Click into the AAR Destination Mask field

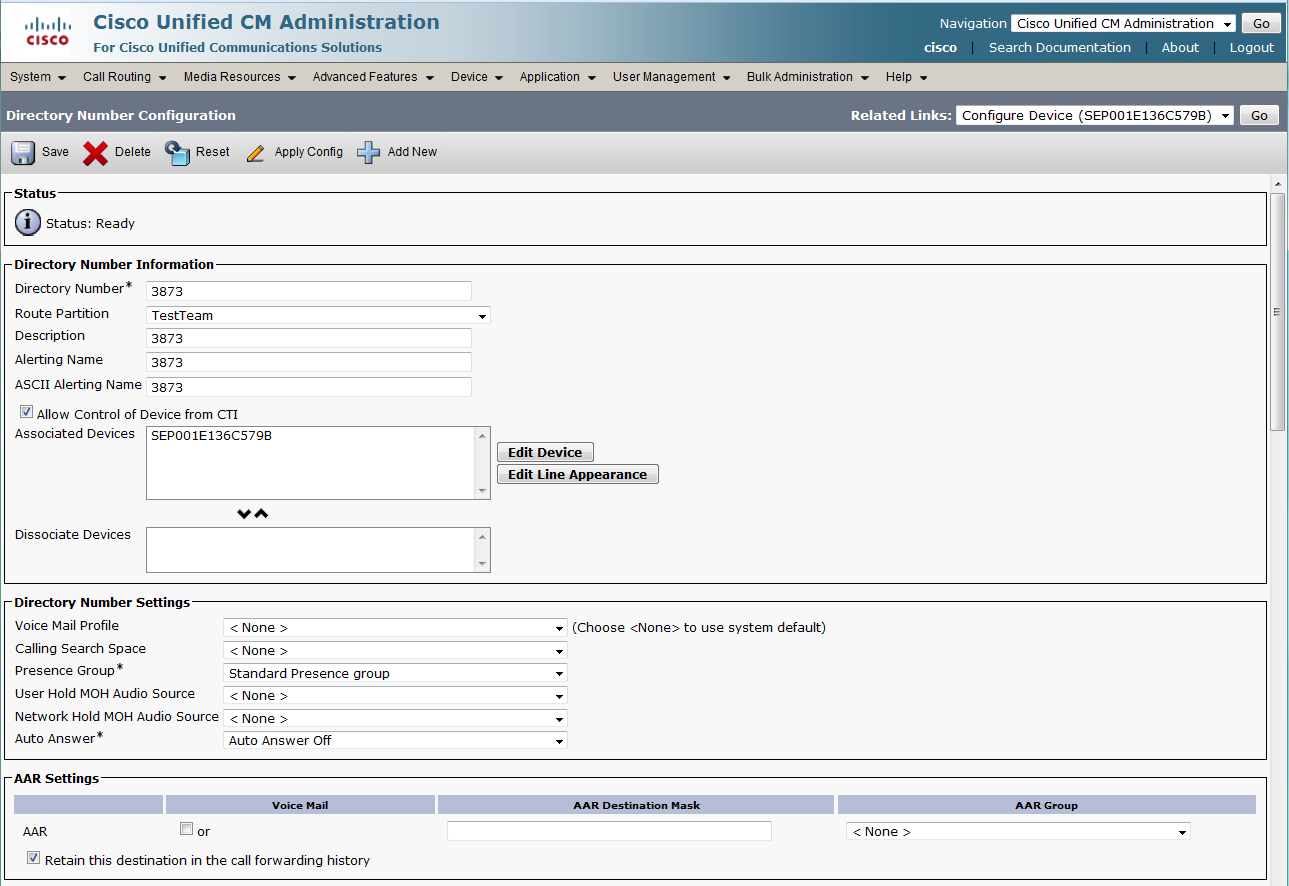pyautogui.click(x=609, y=831)
